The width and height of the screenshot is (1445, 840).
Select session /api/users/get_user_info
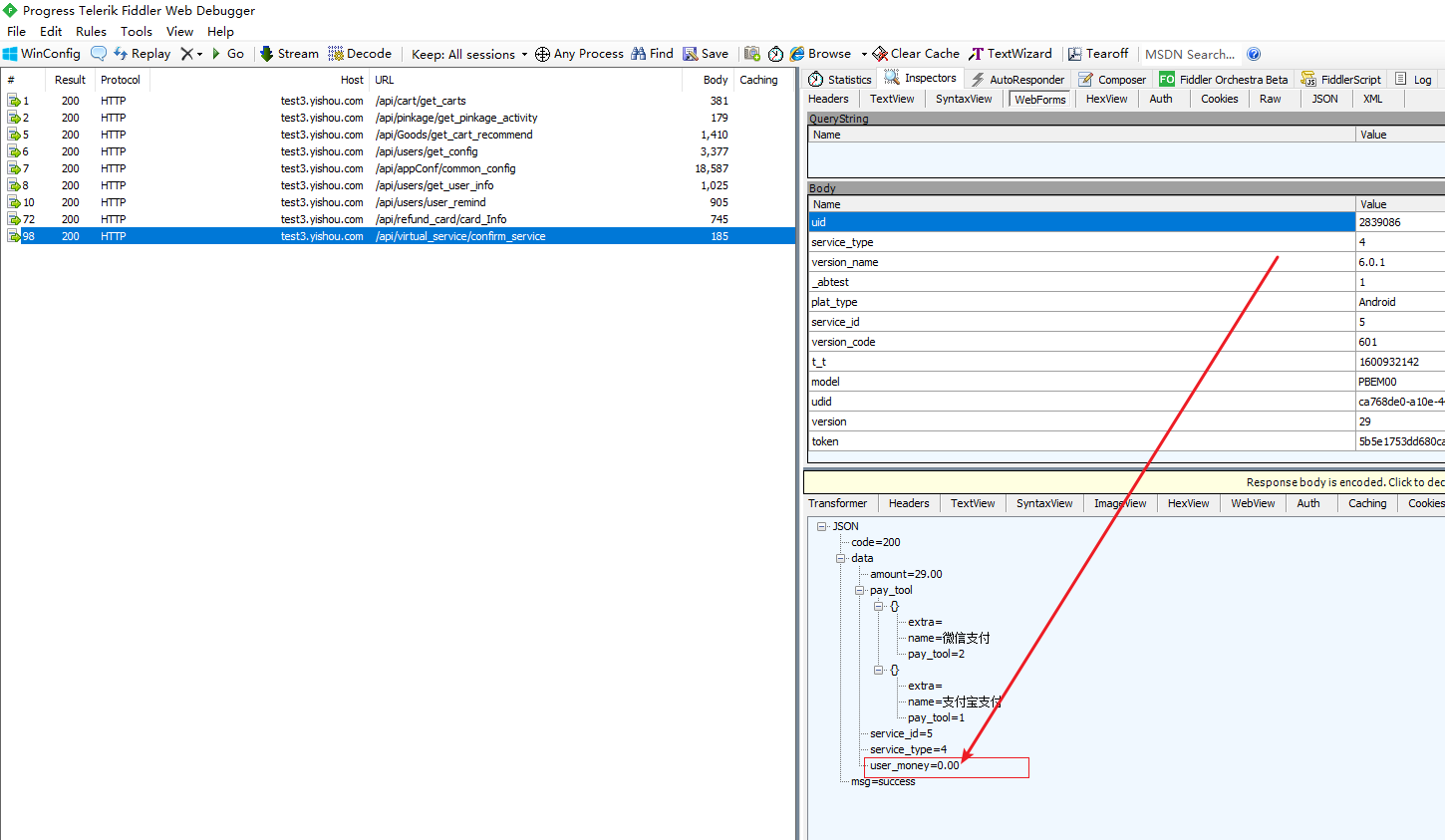pyautogui.click(x=399, y=185)
